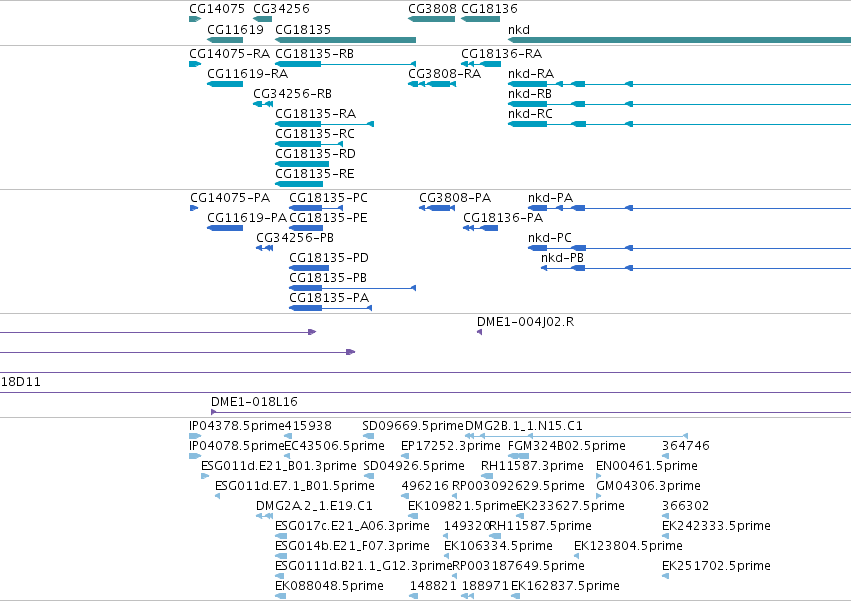Select transcript CG18135-RB label
Screen dimensions: 851x601
click(x=315, y=54)
